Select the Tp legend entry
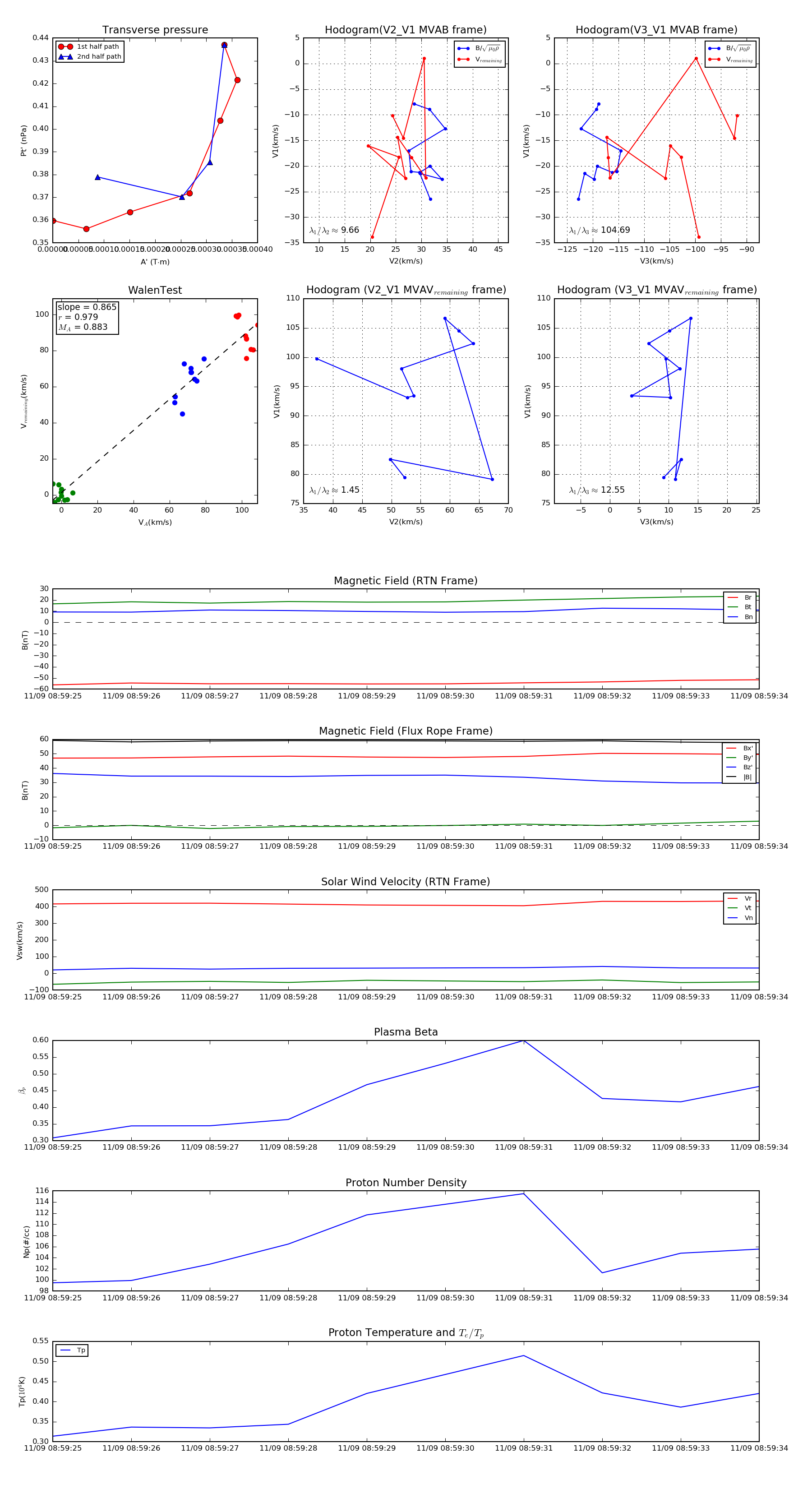This screenshot has width=812, height=1489. click(x=72, y=1350)
